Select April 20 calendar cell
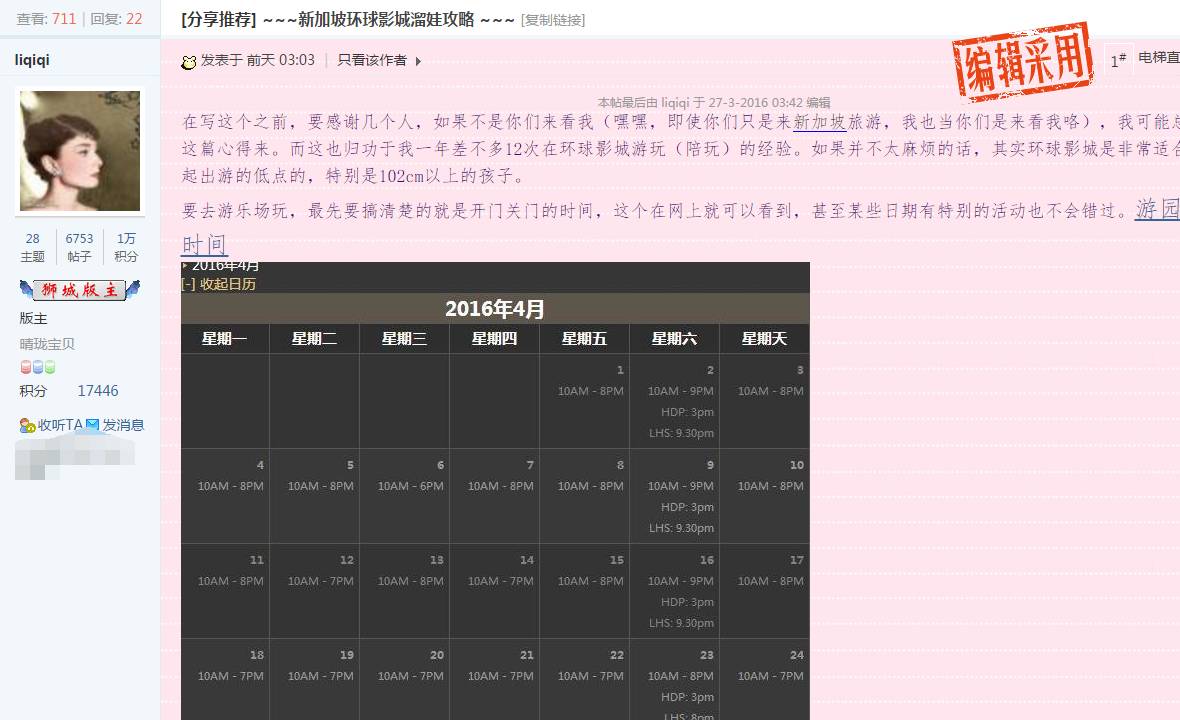1180x720 pixels. click(404, 680)
